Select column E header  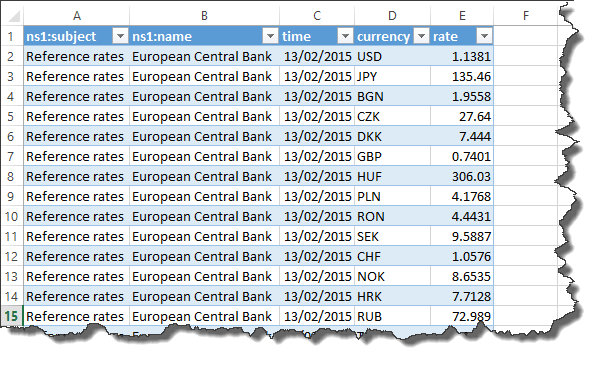coord(462,16)
